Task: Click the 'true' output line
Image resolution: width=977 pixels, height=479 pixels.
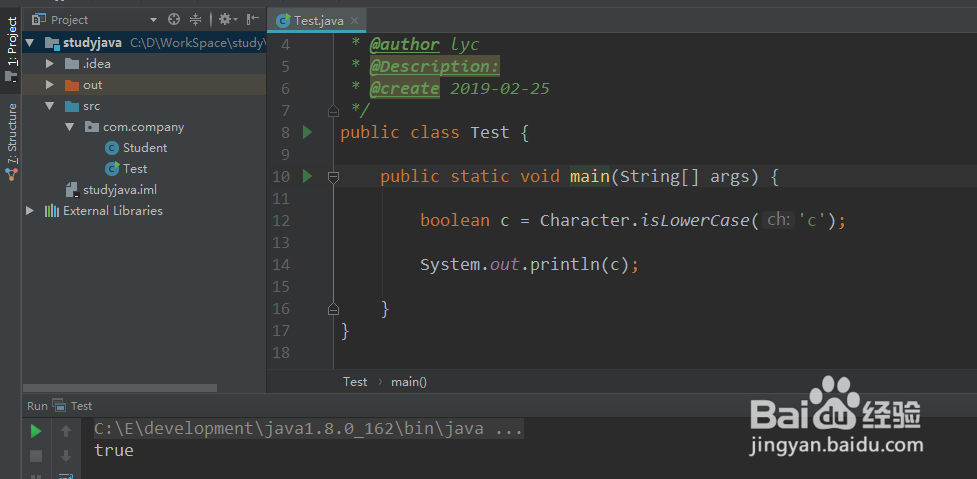Action: [114, 450]
